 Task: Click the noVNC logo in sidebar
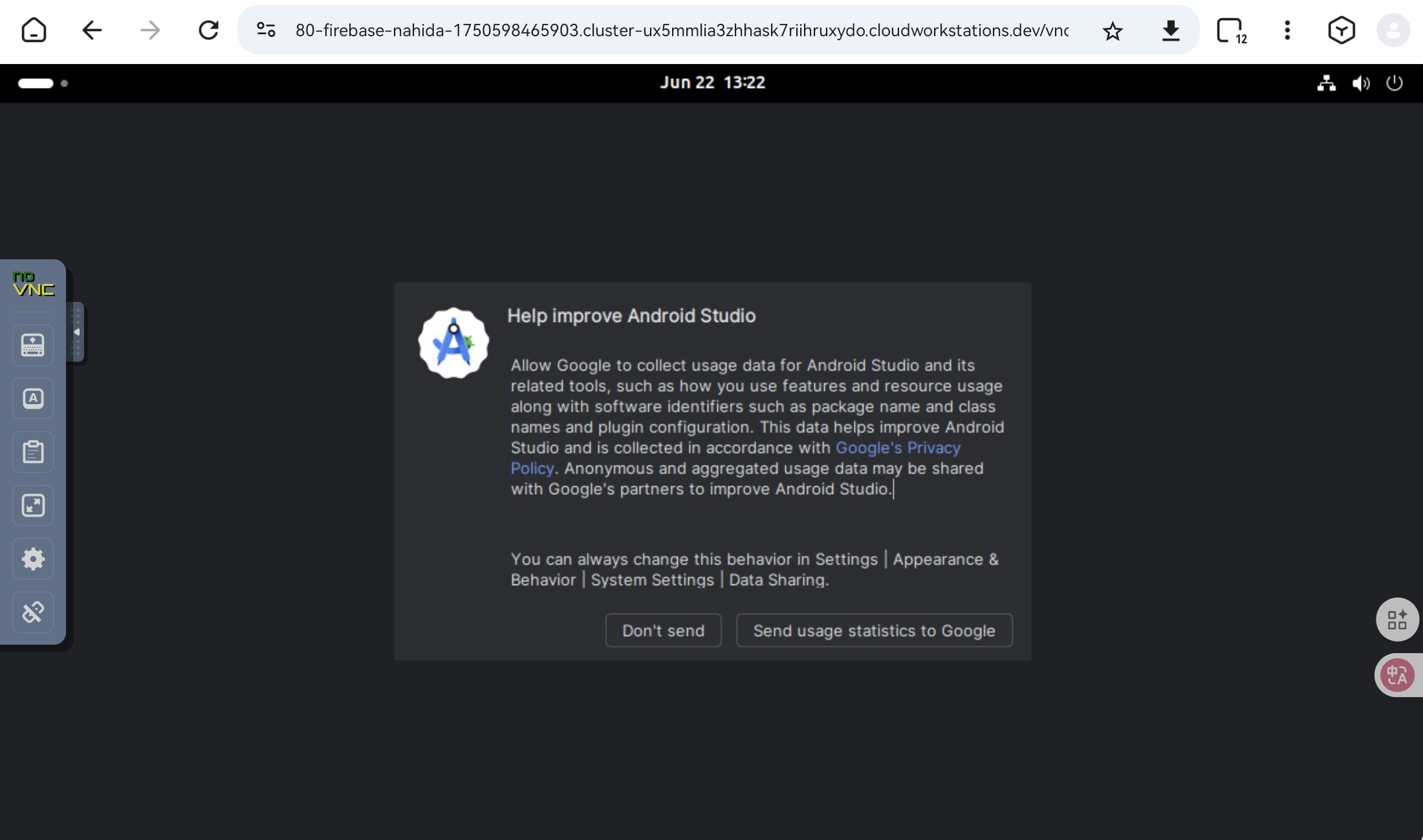click(33, 285)
